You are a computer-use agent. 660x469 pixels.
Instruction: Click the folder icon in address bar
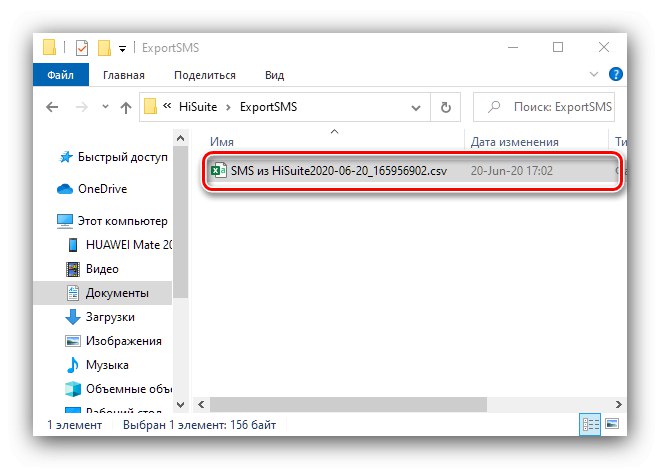tap(151, 107)
